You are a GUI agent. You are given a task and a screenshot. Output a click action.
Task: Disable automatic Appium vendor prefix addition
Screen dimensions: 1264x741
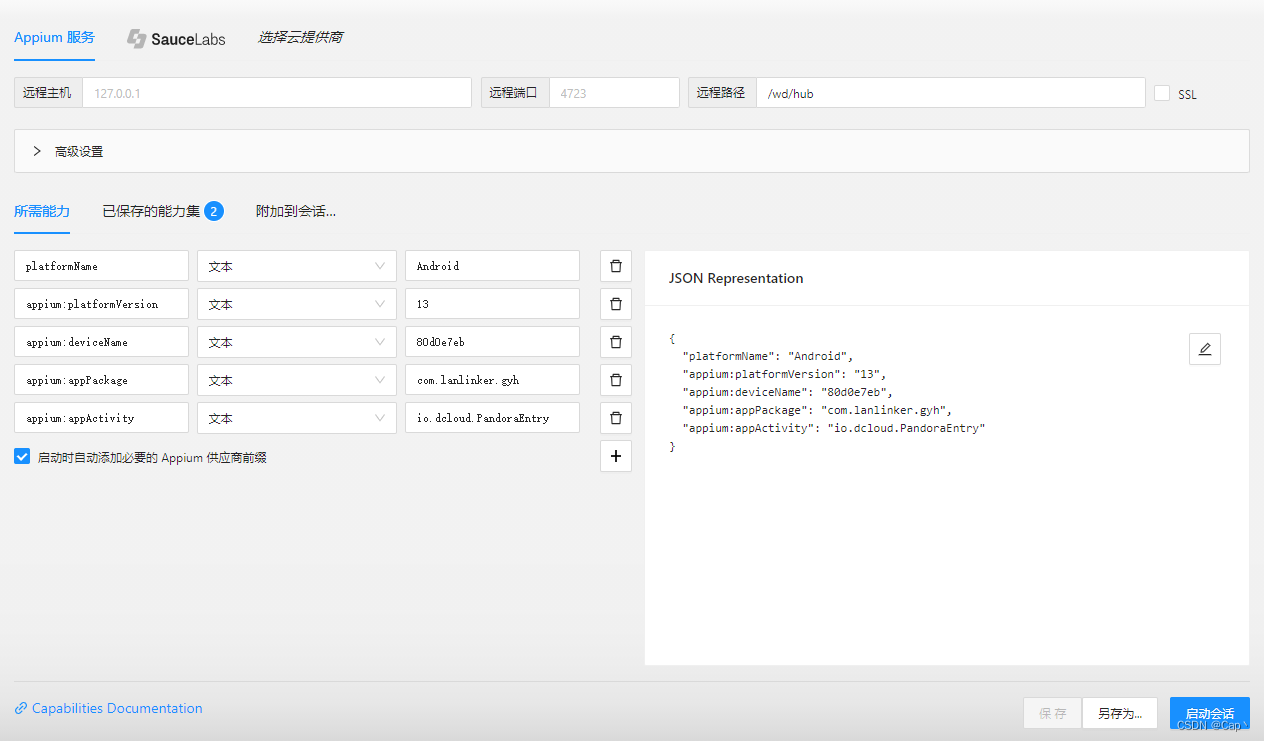(x=21, y=456)
